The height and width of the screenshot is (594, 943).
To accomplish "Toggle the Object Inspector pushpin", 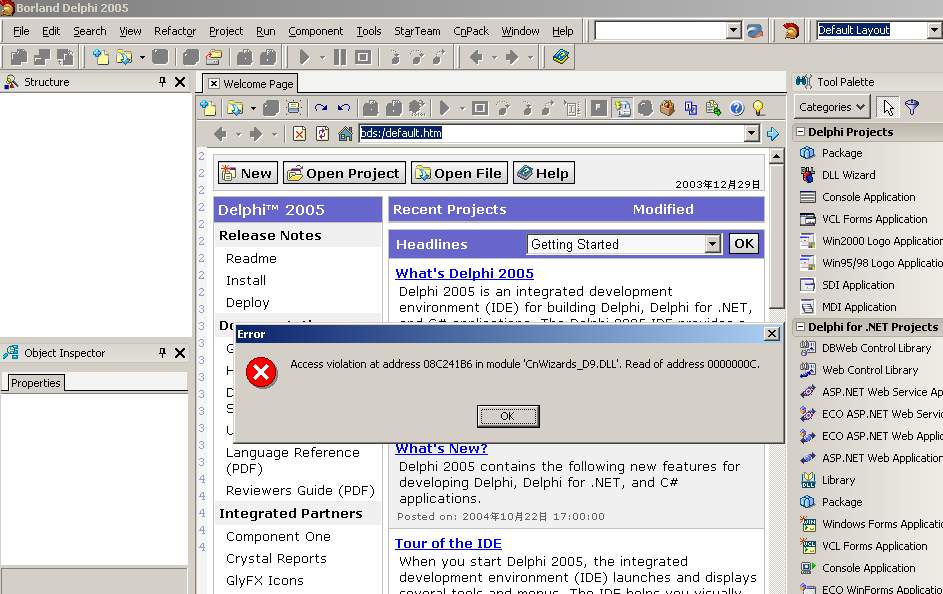I will pyautogui.click(x=162, y=353).
